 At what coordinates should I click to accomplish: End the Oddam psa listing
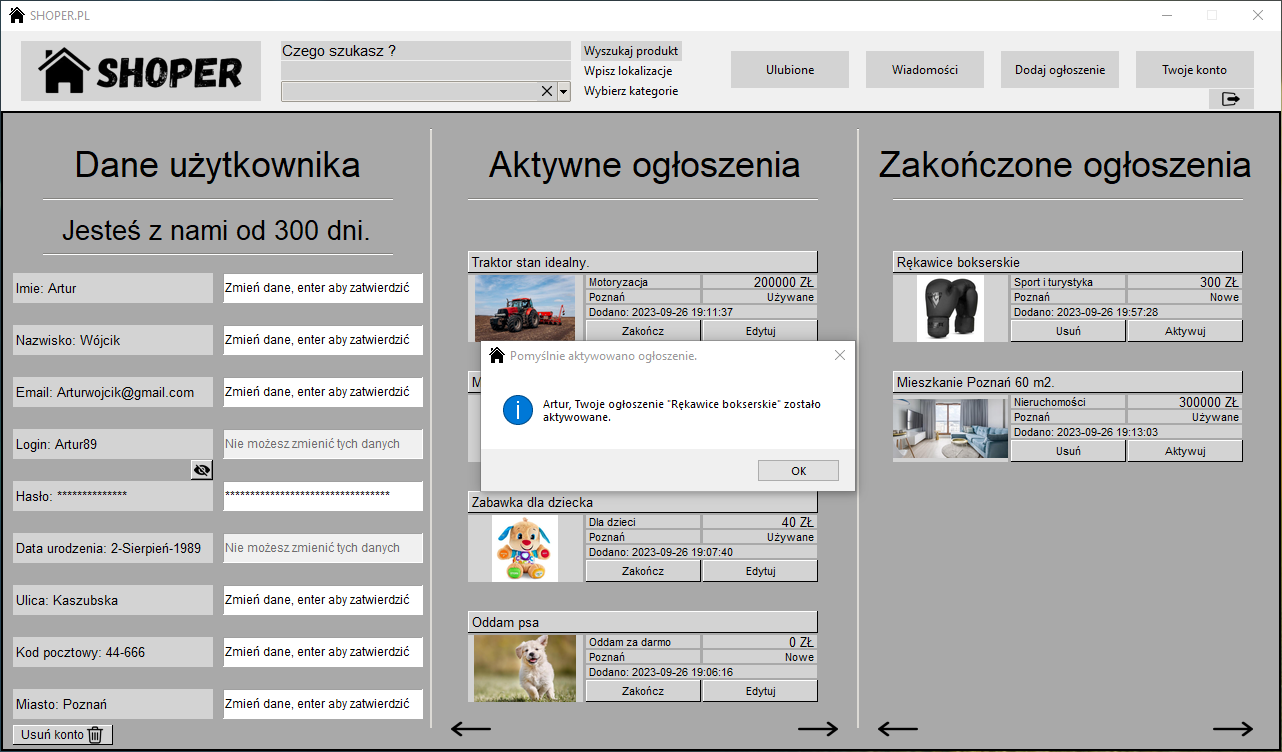tap(643, 691)
